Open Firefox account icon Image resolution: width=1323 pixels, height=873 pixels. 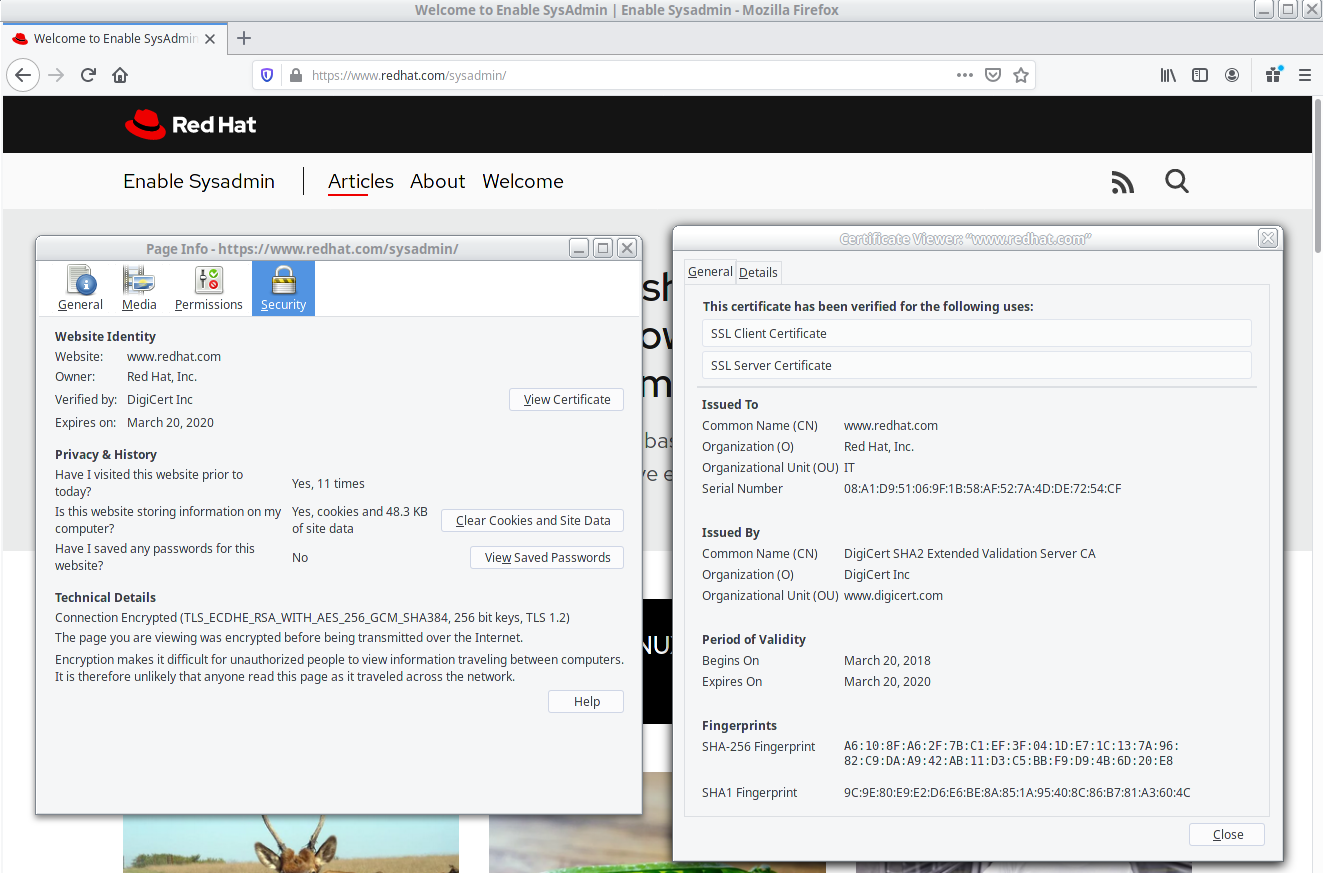pos(1232,75)
